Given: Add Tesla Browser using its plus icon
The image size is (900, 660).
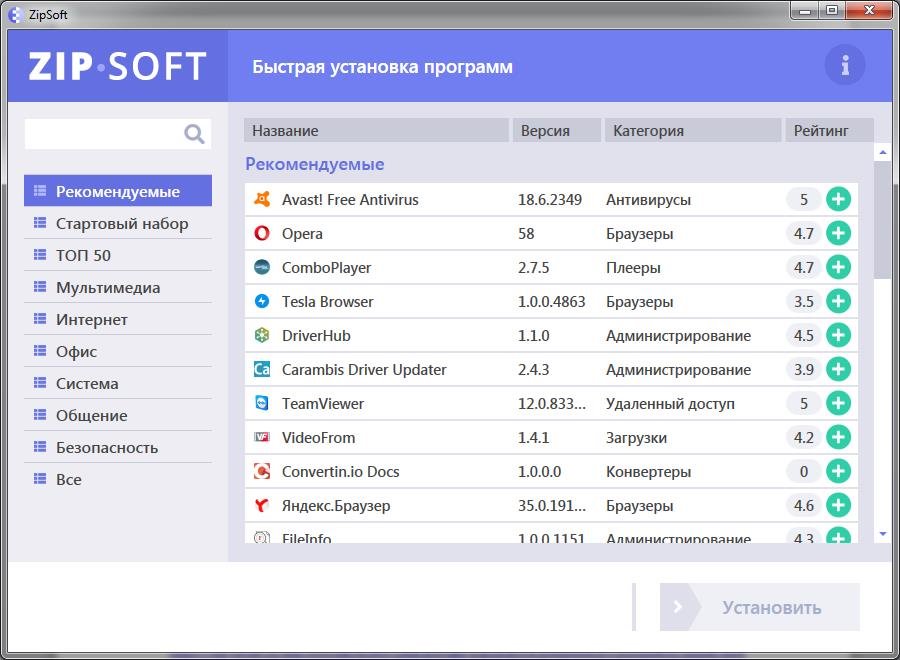Looking at the screenshot, I should [838, 301].
